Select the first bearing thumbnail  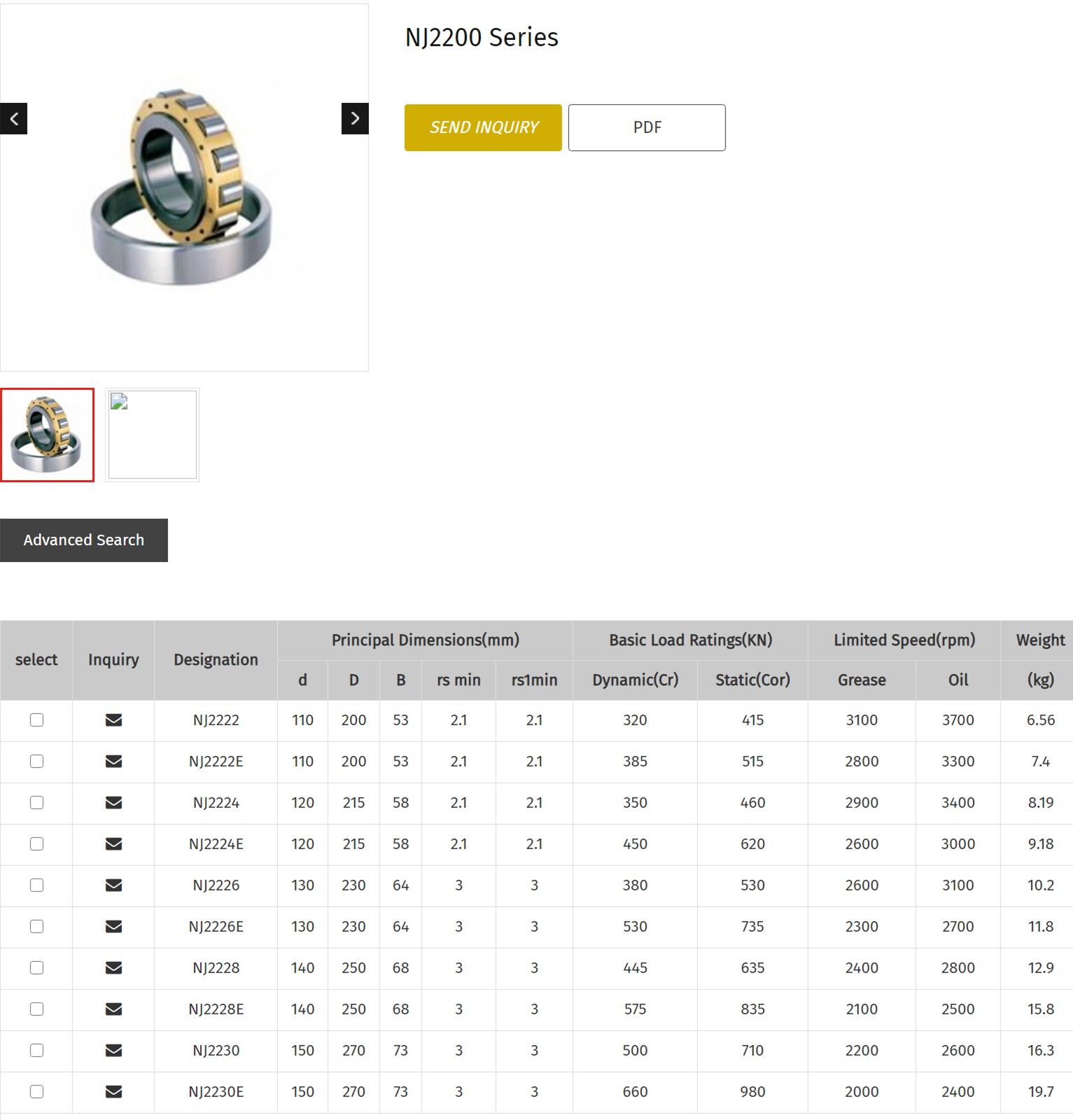[x=48, y=435]
